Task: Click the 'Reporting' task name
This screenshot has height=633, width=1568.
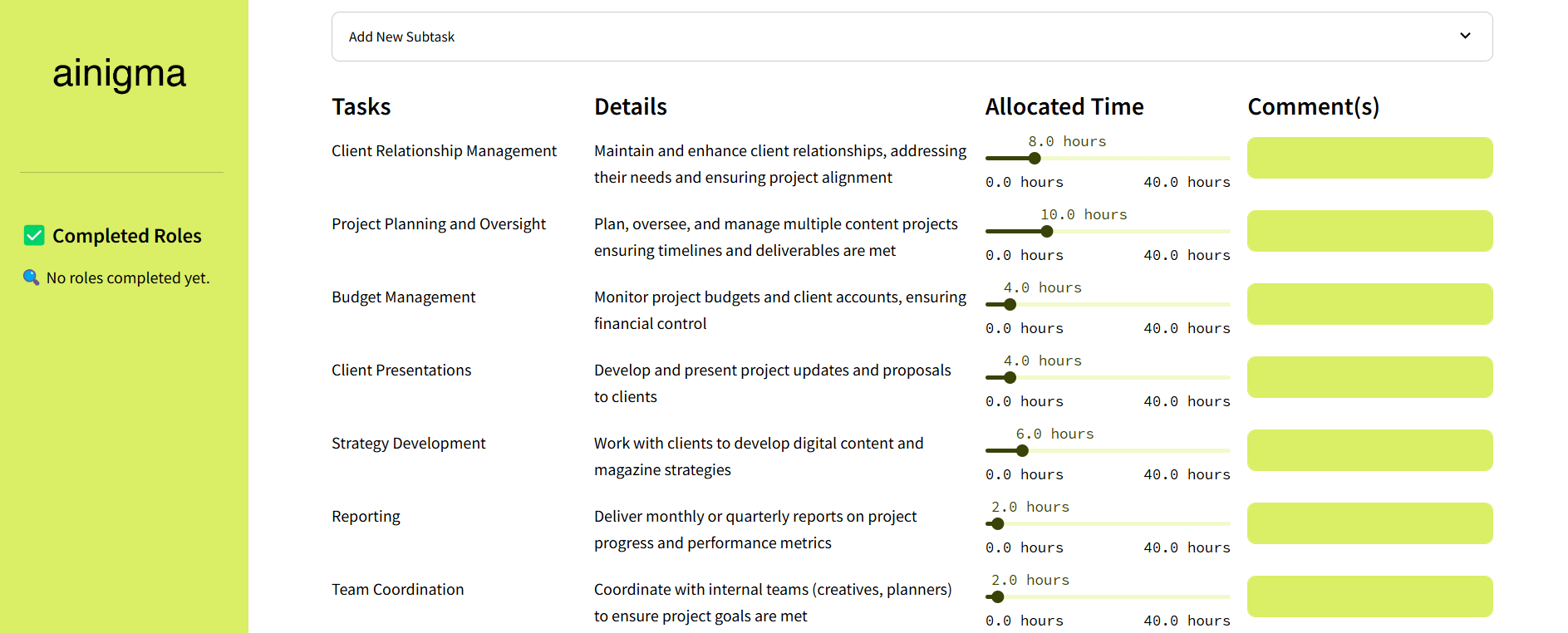Action: click(x=366, y=516)
